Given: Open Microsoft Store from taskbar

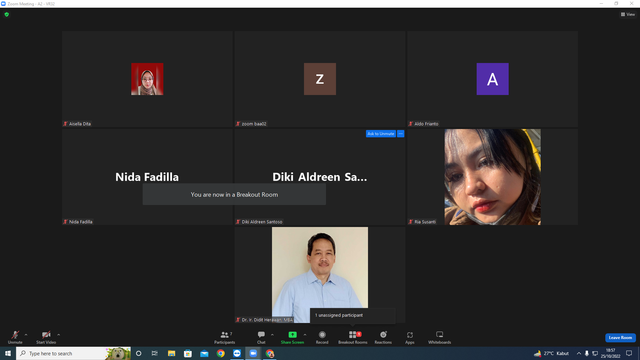Looking at the screenshot, I should 188,353.
